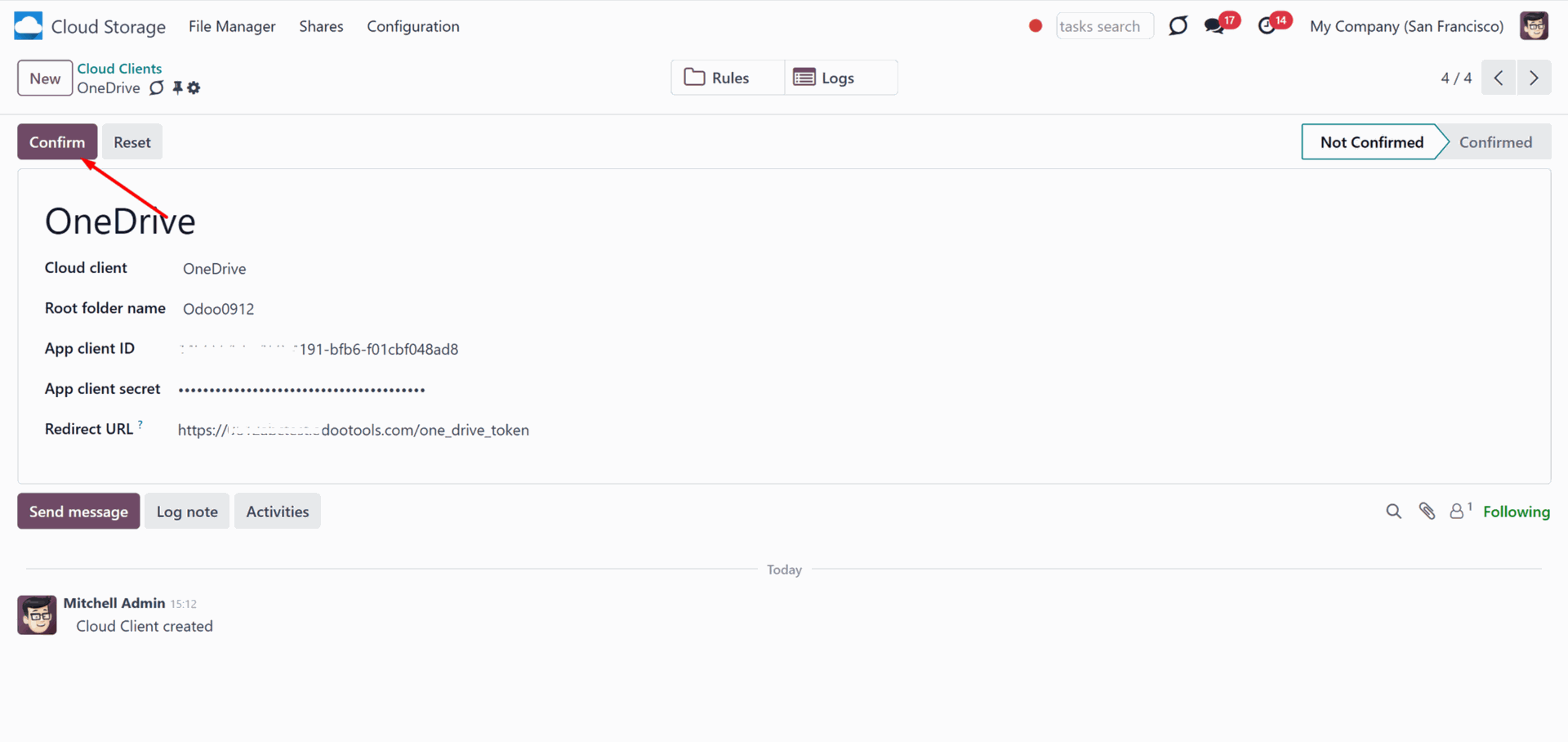The width and height of the screenshot is (1568, 742).
Task: Open the Logs smart button
Action: pos(841,78)
